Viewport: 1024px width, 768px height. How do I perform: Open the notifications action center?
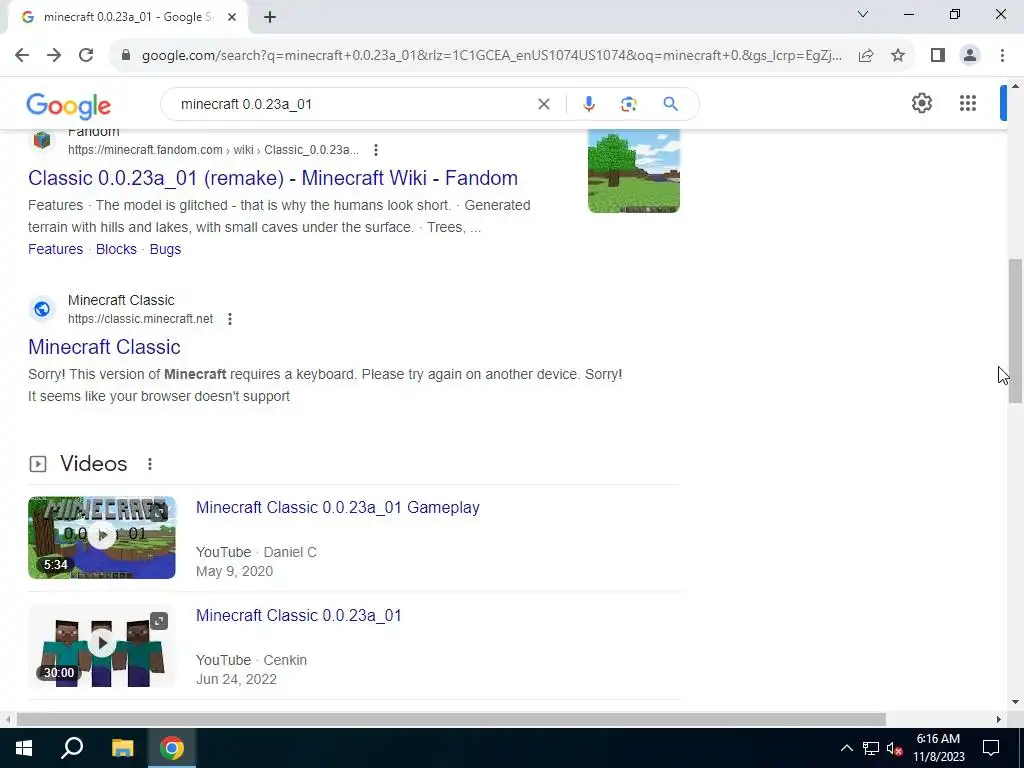(x=991, y=748)
